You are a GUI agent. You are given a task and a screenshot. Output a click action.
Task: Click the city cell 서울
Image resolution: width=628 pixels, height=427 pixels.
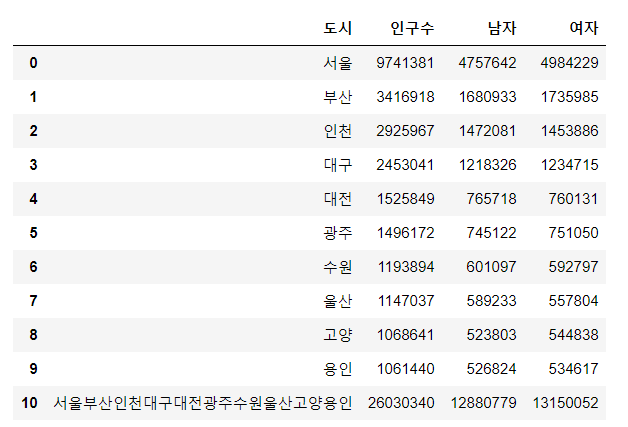pyautogui.click(x=338, y=63)
